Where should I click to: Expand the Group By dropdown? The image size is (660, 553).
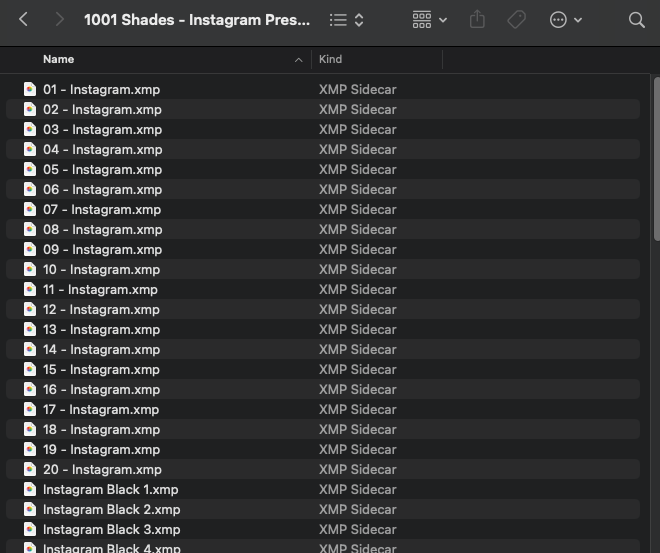(x=430, y=20)
